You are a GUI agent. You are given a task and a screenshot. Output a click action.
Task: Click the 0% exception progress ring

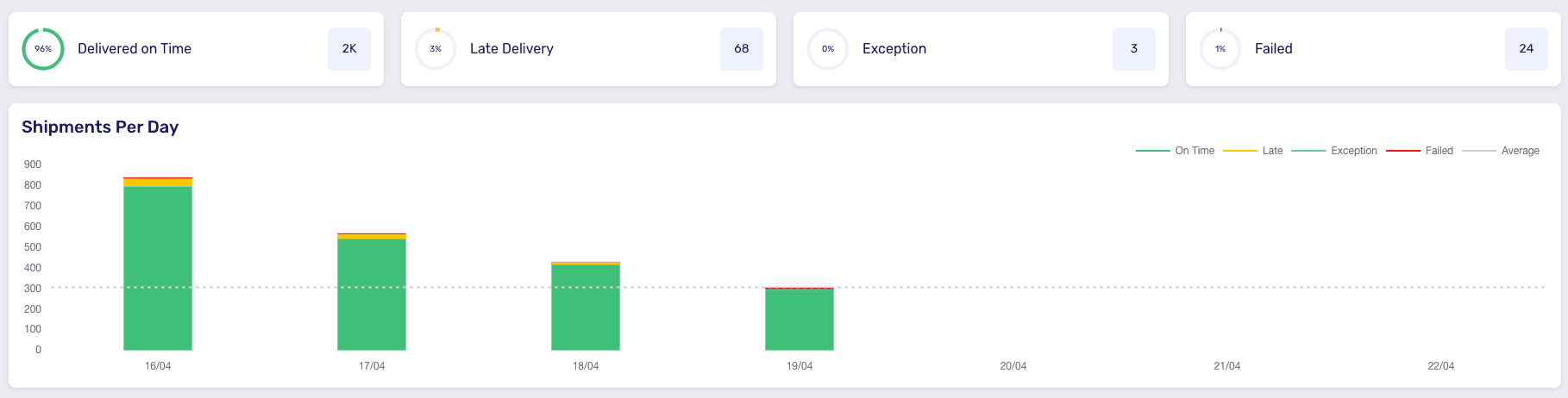(x=828, y=49)
